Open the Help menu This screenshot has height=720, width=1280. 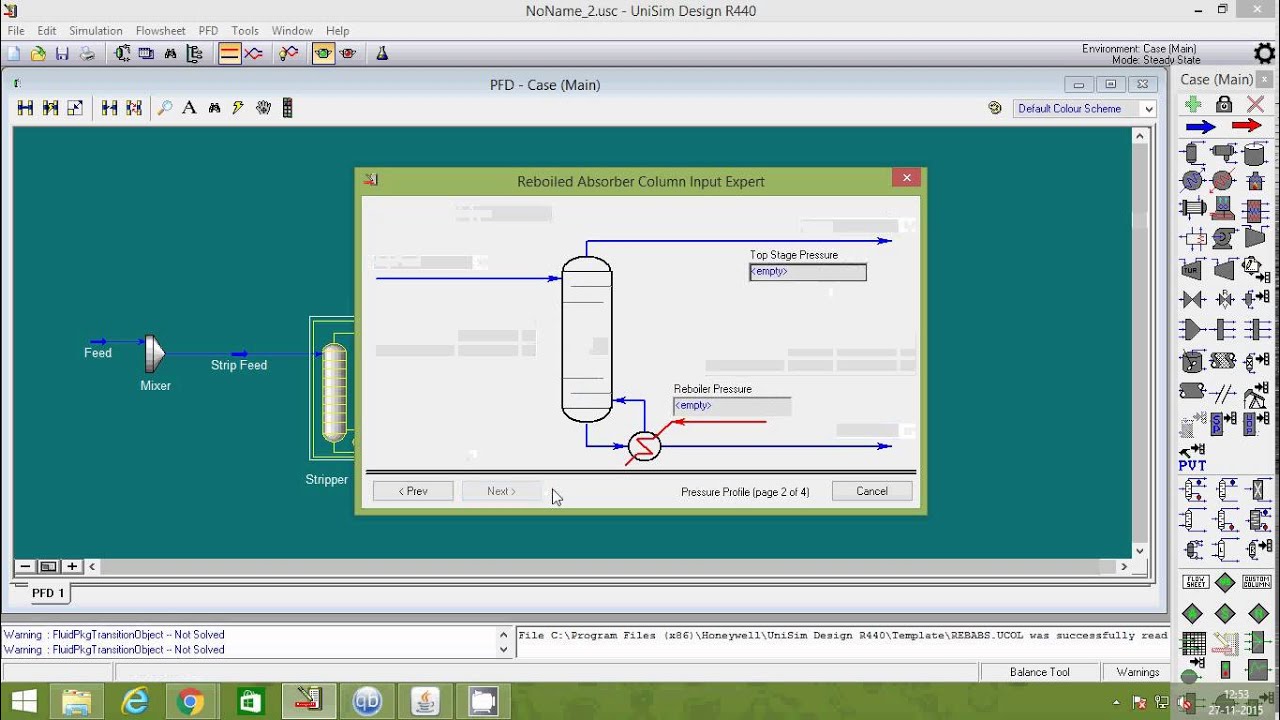click(x=338, y=31)
